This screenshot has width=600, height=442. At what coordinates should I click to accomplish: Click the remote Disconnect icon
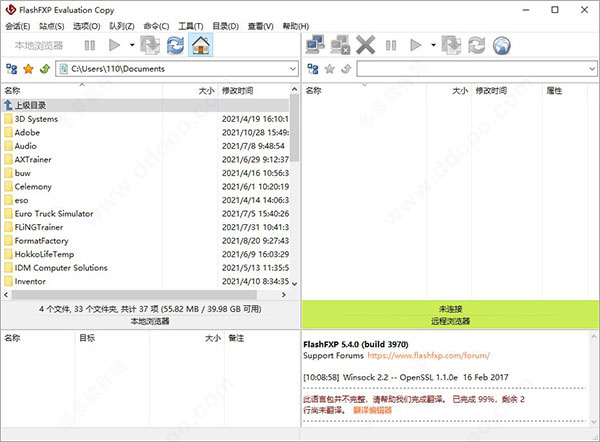pos(340,45)
